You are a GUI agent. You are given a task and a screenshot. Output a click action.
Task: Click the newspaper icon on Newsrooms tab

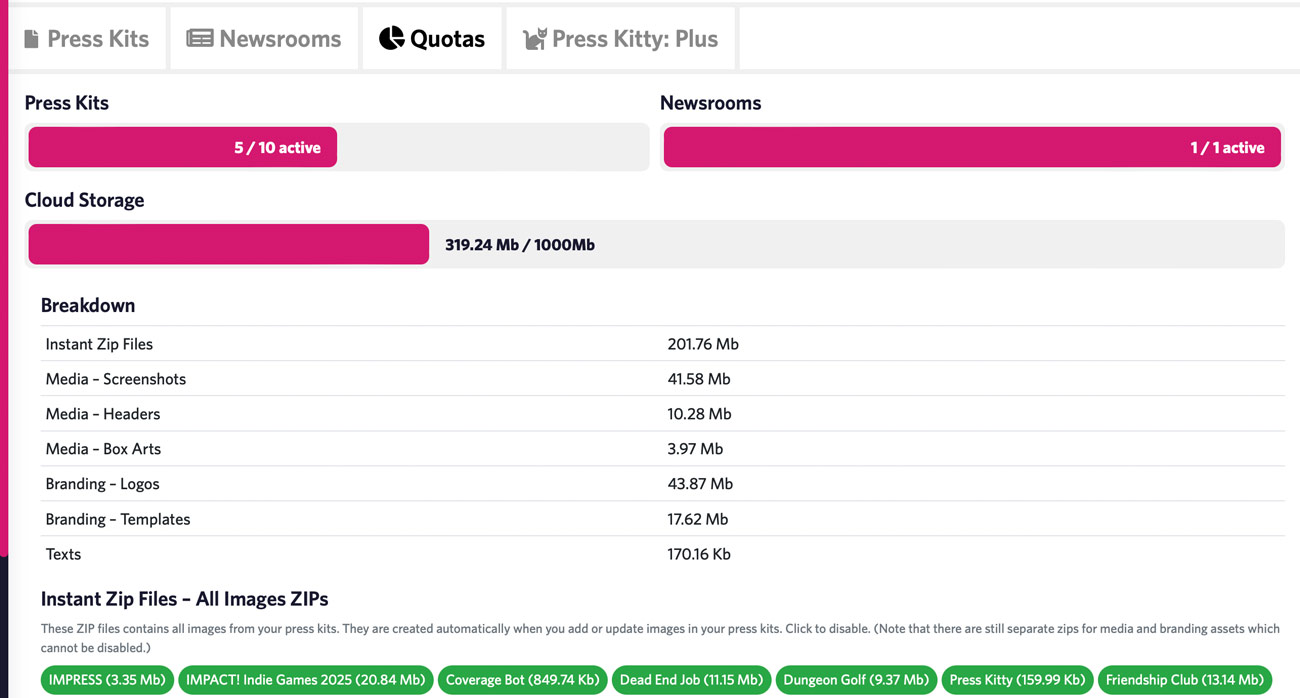[201, 38]
